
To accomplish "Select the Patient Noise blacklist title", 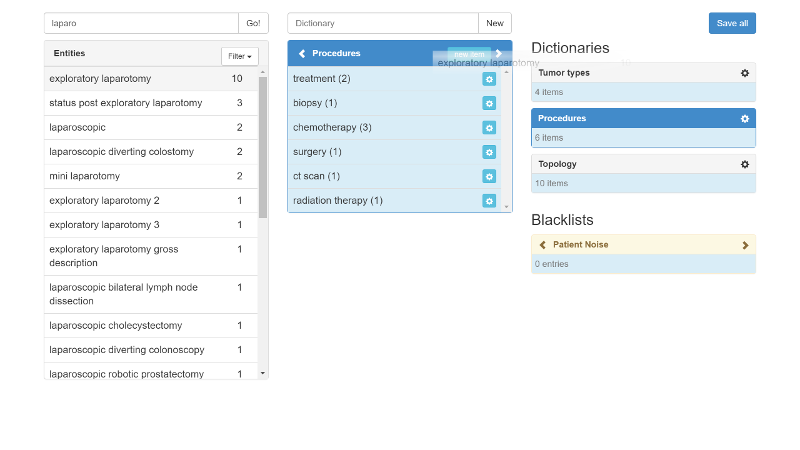I will pyautogui.click(x=580, y=245).
